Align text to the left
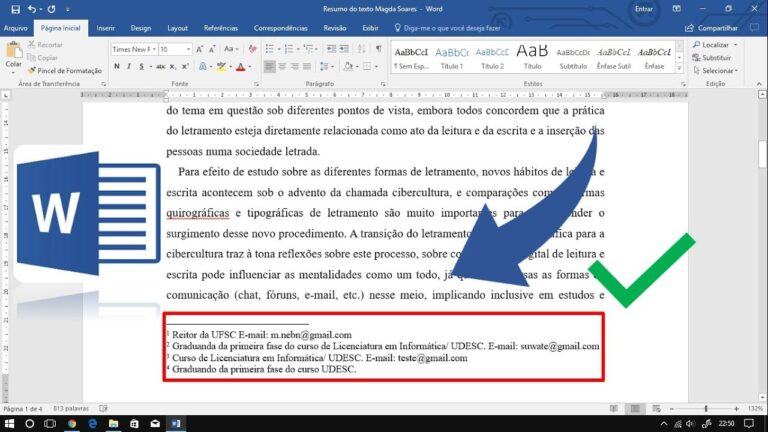This screenshot has width=768, height=432. (269, 66)
